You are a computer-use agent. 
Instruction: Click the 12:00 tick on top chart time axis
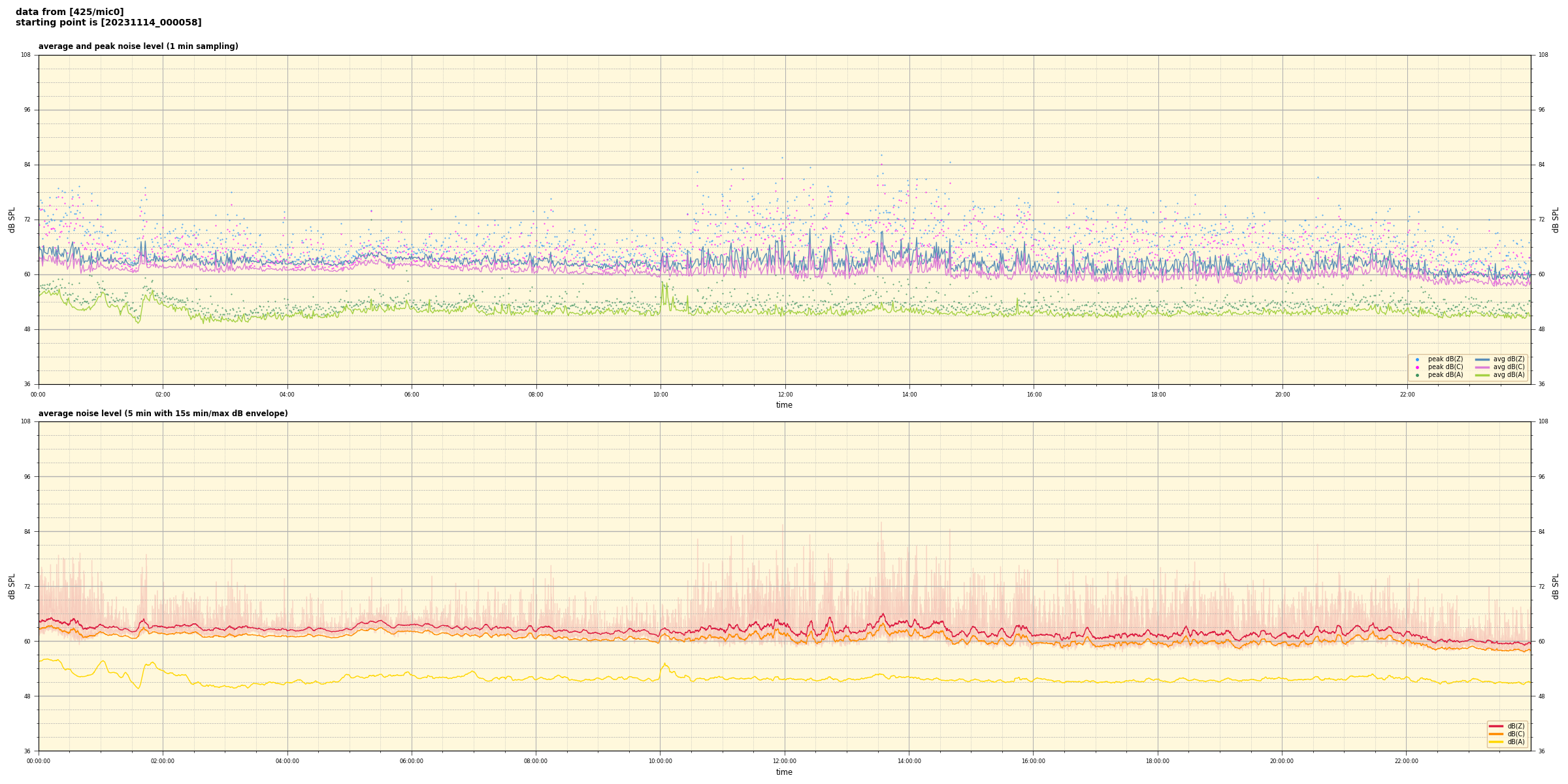(785, 395)
